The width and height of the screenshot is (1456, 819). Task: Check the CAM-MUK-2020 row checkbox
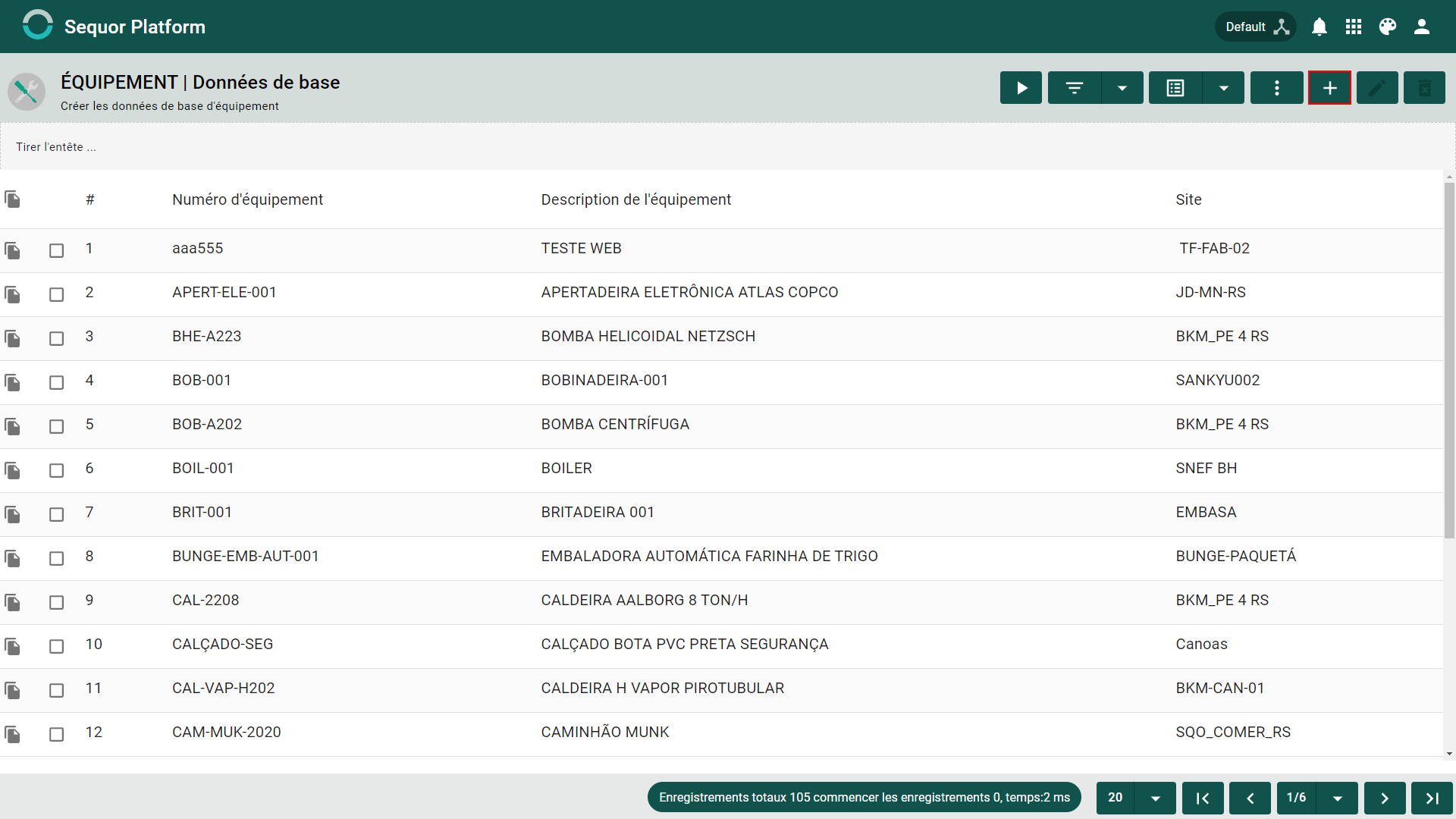57,734
